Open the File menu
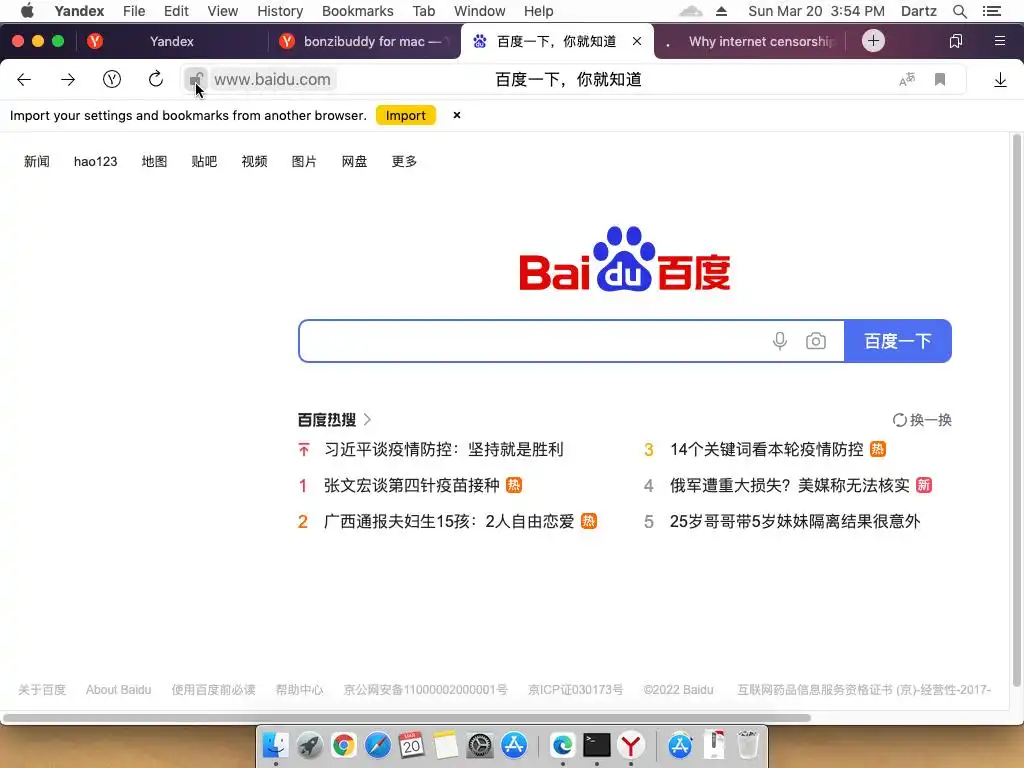 click(134, 11)
